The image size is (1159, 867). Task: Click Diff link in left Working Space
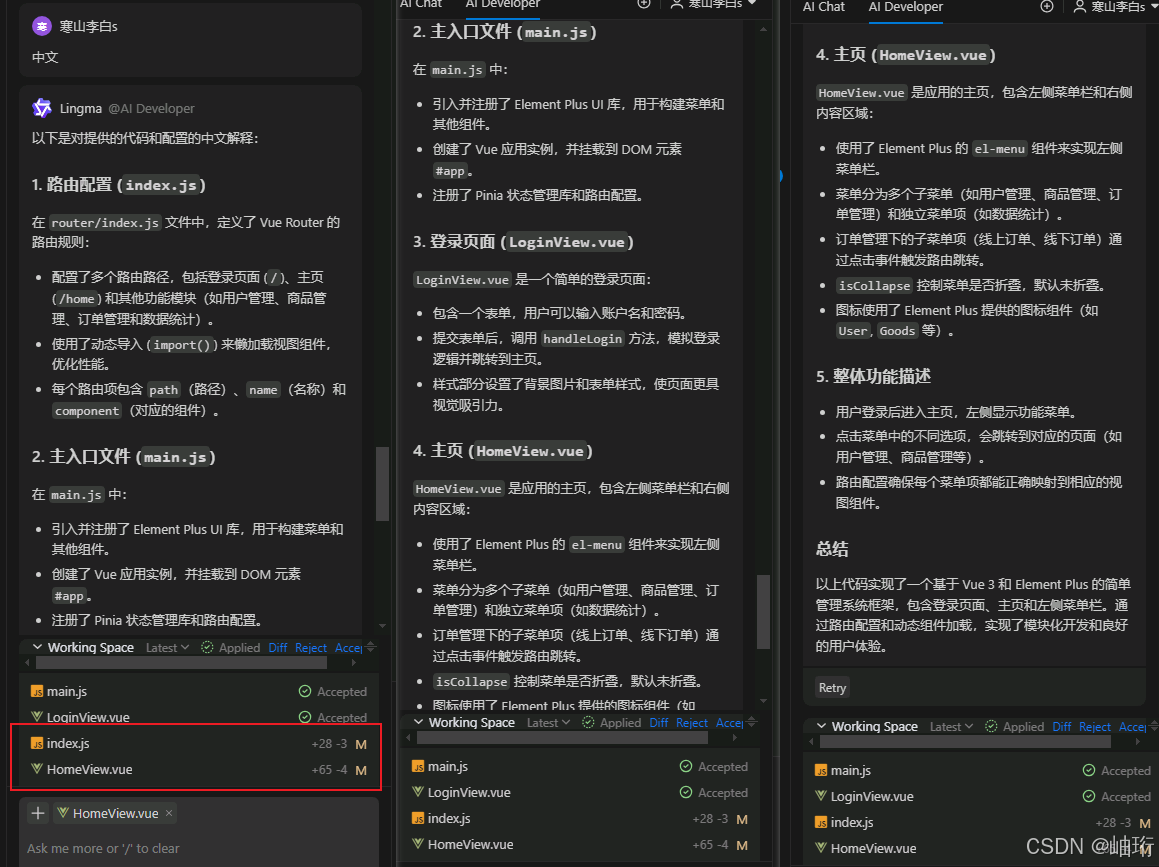(278, 647)
